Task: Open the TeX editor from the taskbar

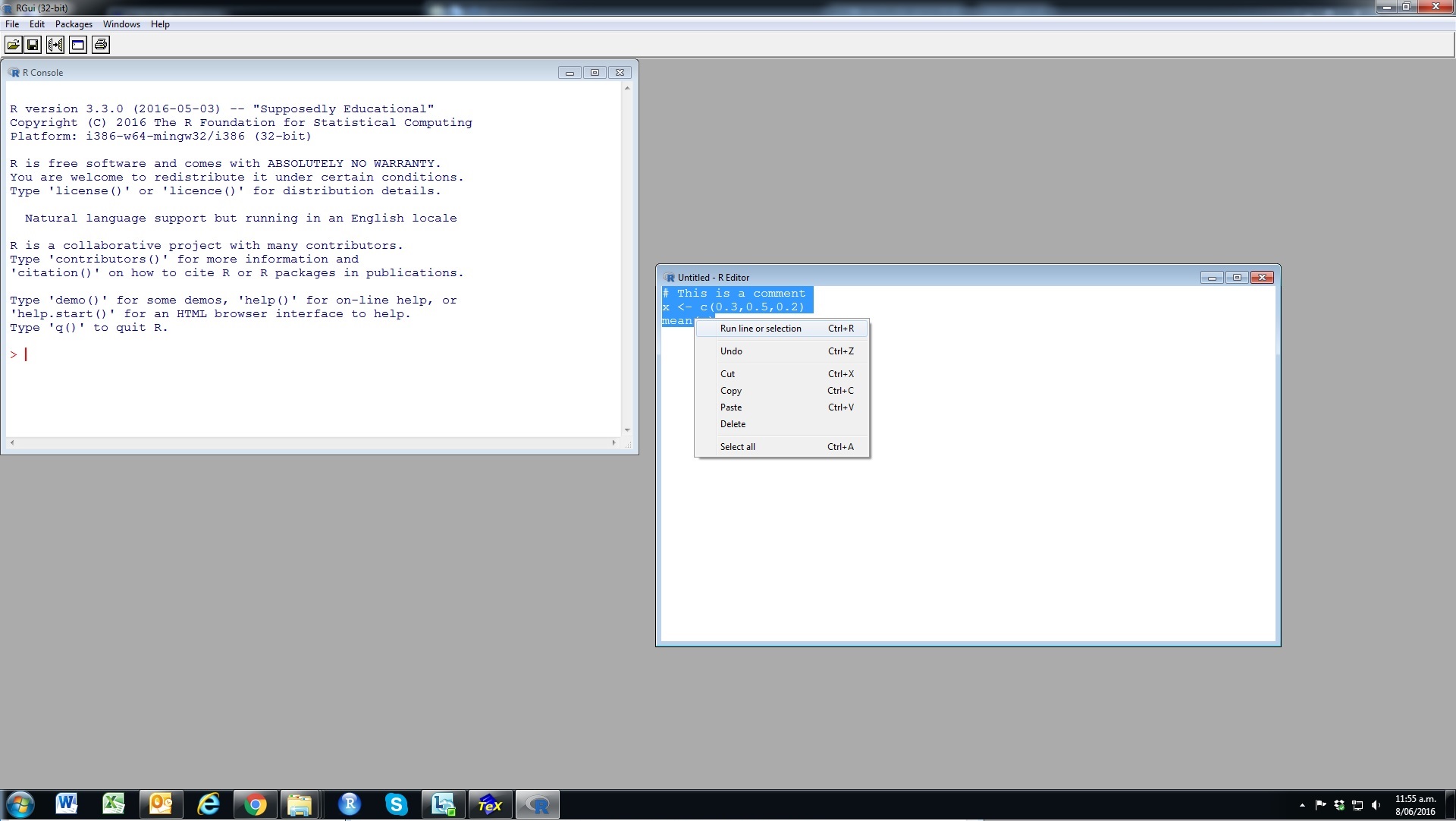Action: click(x=490, y=804)
